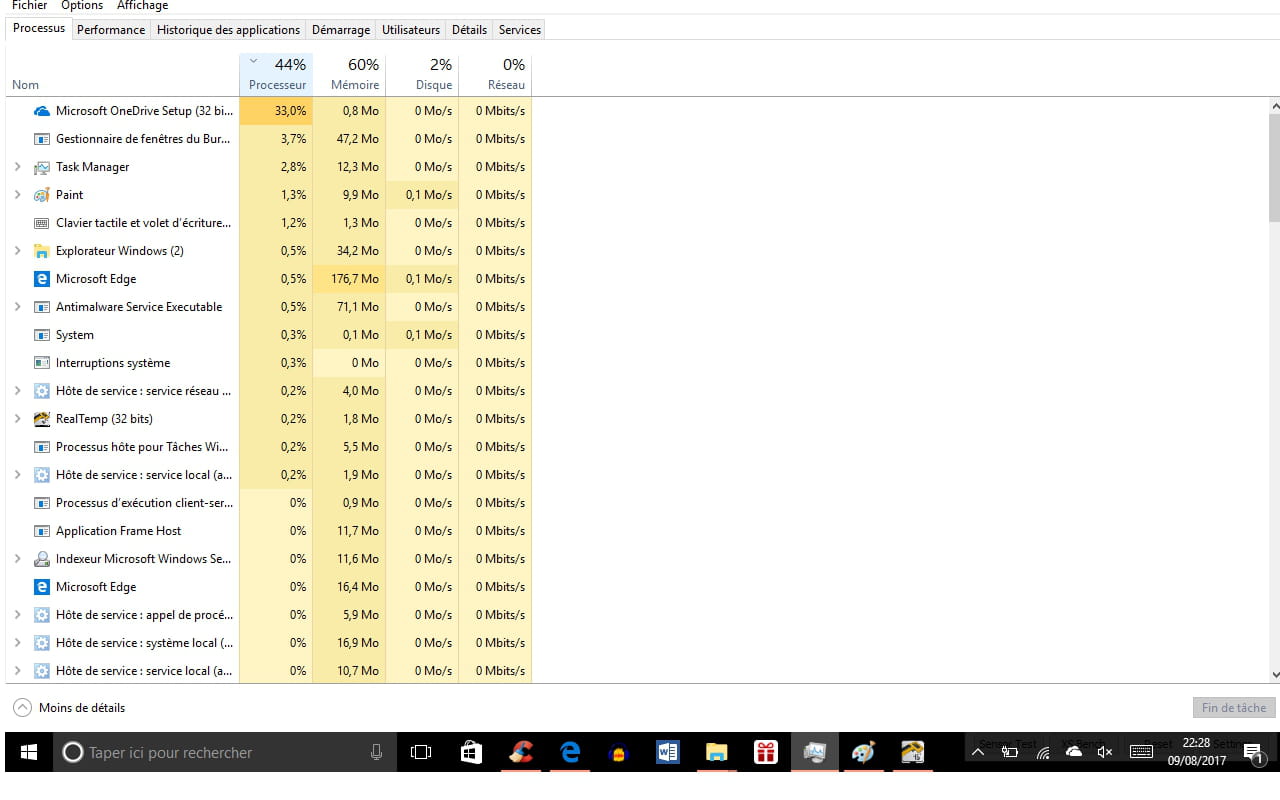
Task: Click the scrollbar down arrow
Action: tap(1274, 676)
